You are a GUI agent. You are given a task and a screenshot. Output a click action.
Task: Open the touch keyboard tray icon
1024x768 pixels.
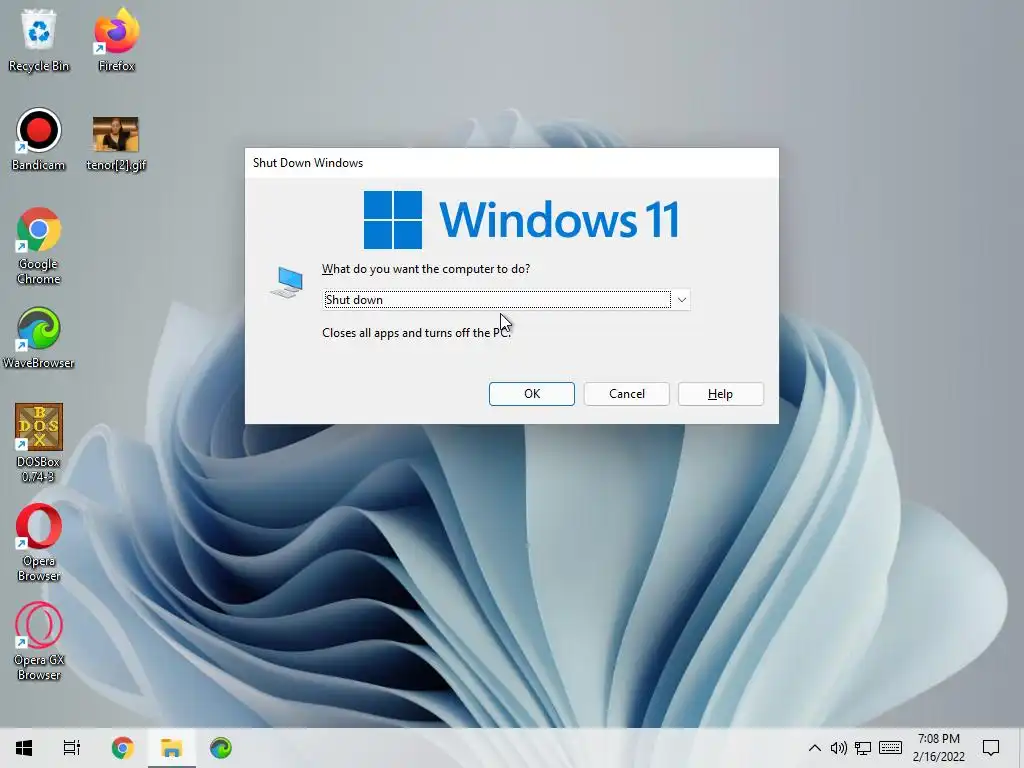tap(890, 748)
